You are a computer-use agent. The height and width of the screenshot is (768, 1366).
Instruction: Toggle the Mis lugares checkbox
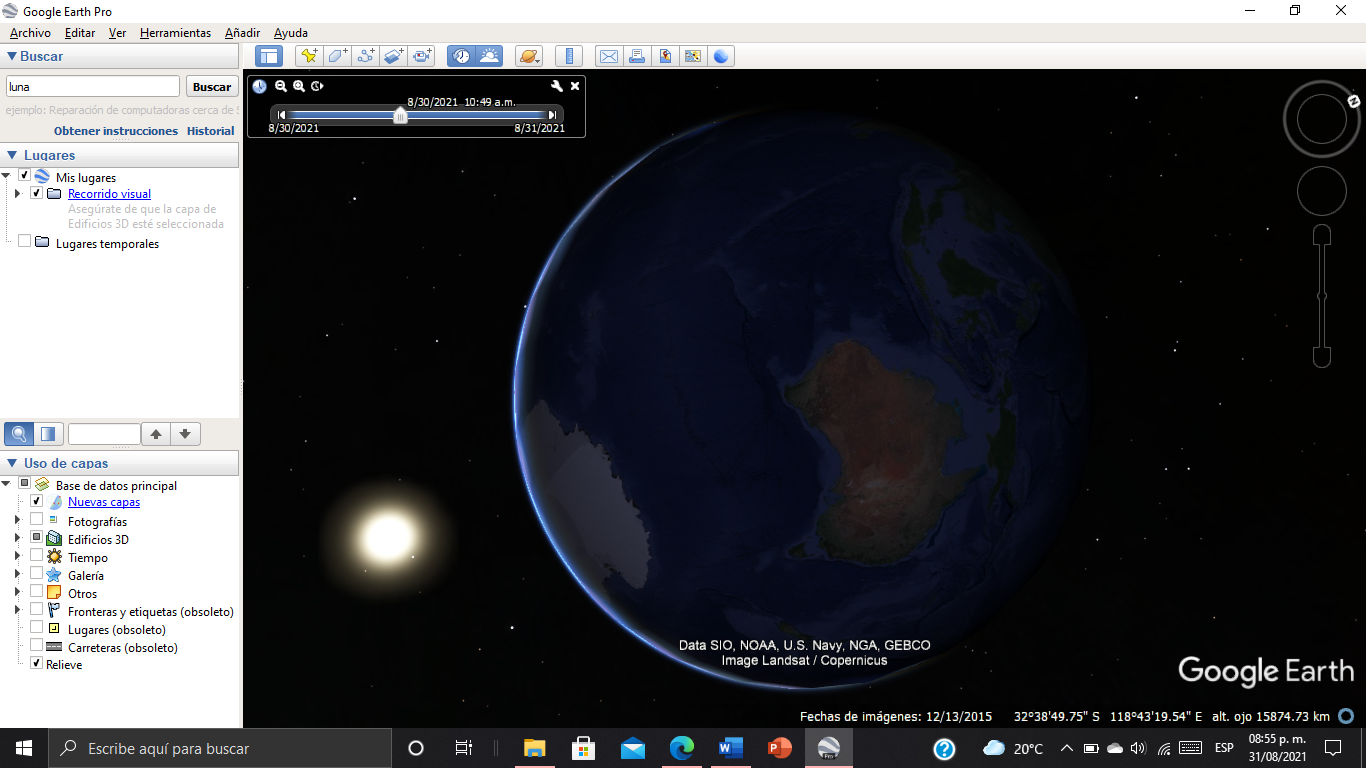click(25, 176)
